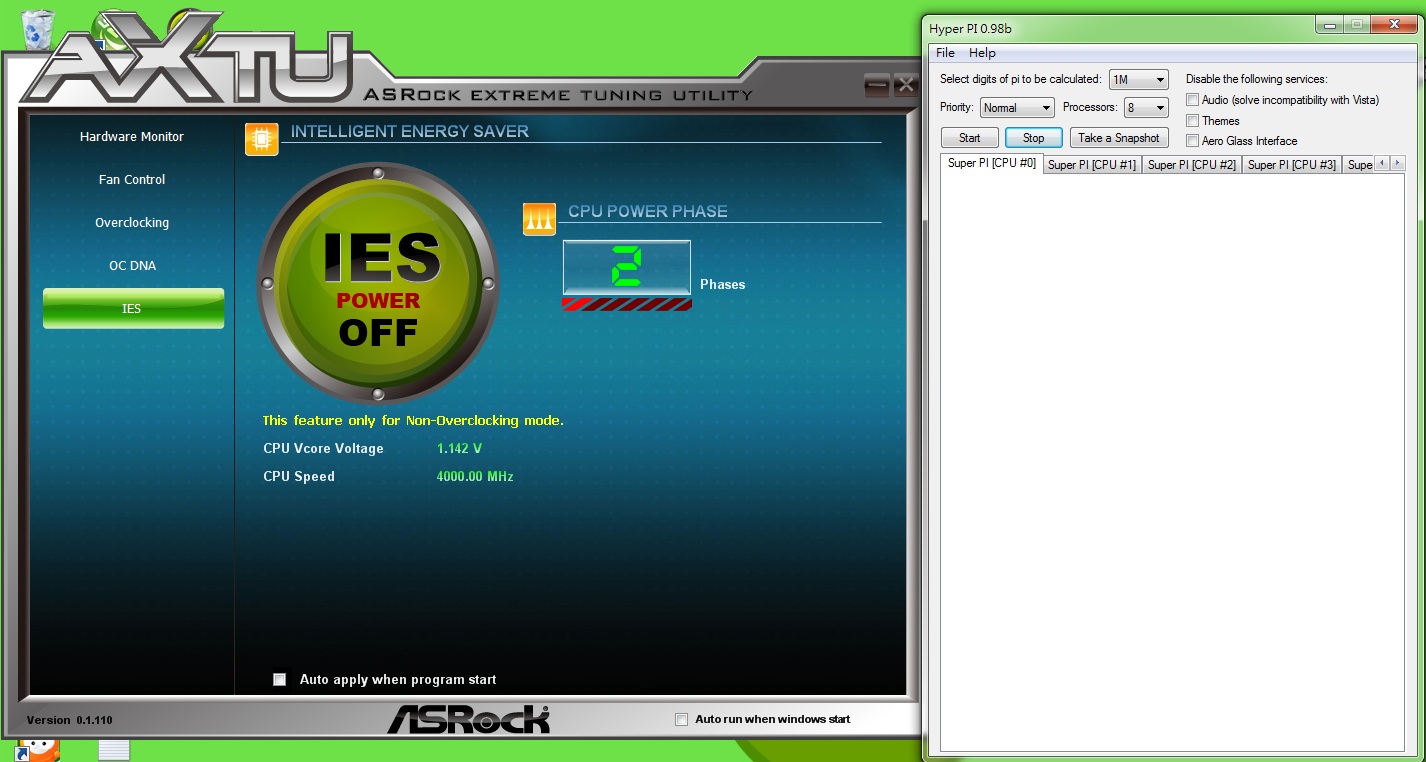Enable Auto run when windows start
Image resolution: width=1426 pixels, height=762 pixels.
[x=682, y=719]
